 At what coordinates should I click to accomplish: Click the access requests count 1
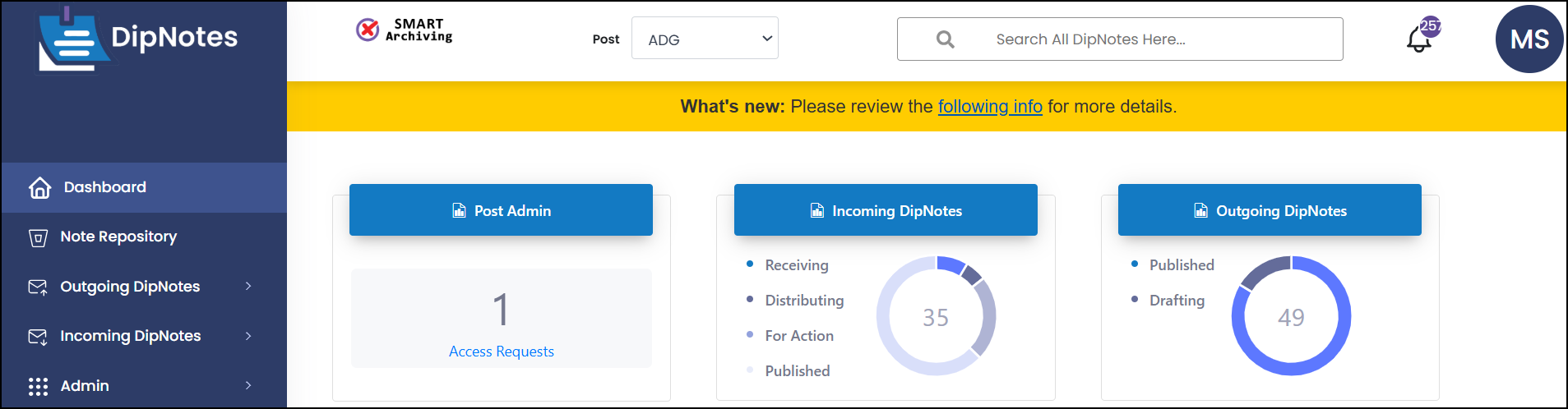[x=501, y=310]
